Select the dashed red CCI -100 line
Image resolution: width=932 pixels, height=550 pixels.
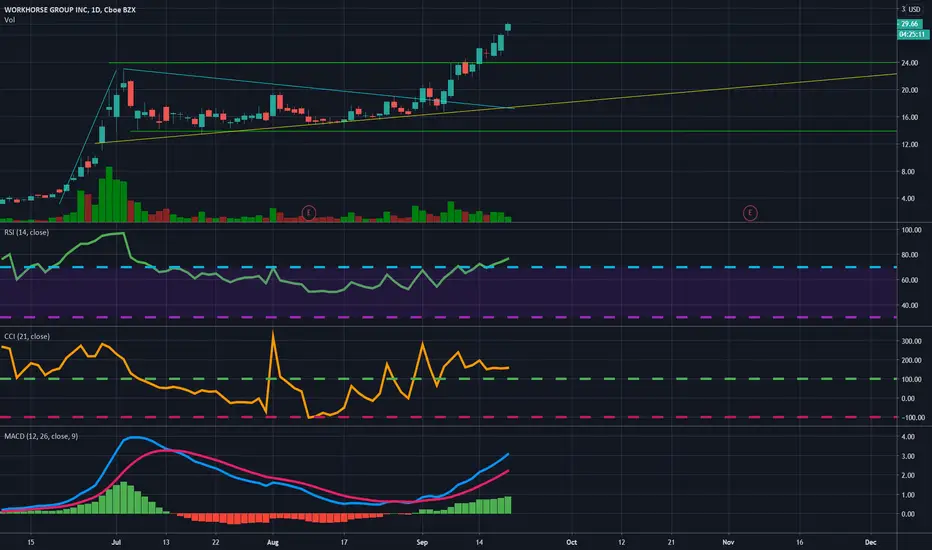(448, 417)
